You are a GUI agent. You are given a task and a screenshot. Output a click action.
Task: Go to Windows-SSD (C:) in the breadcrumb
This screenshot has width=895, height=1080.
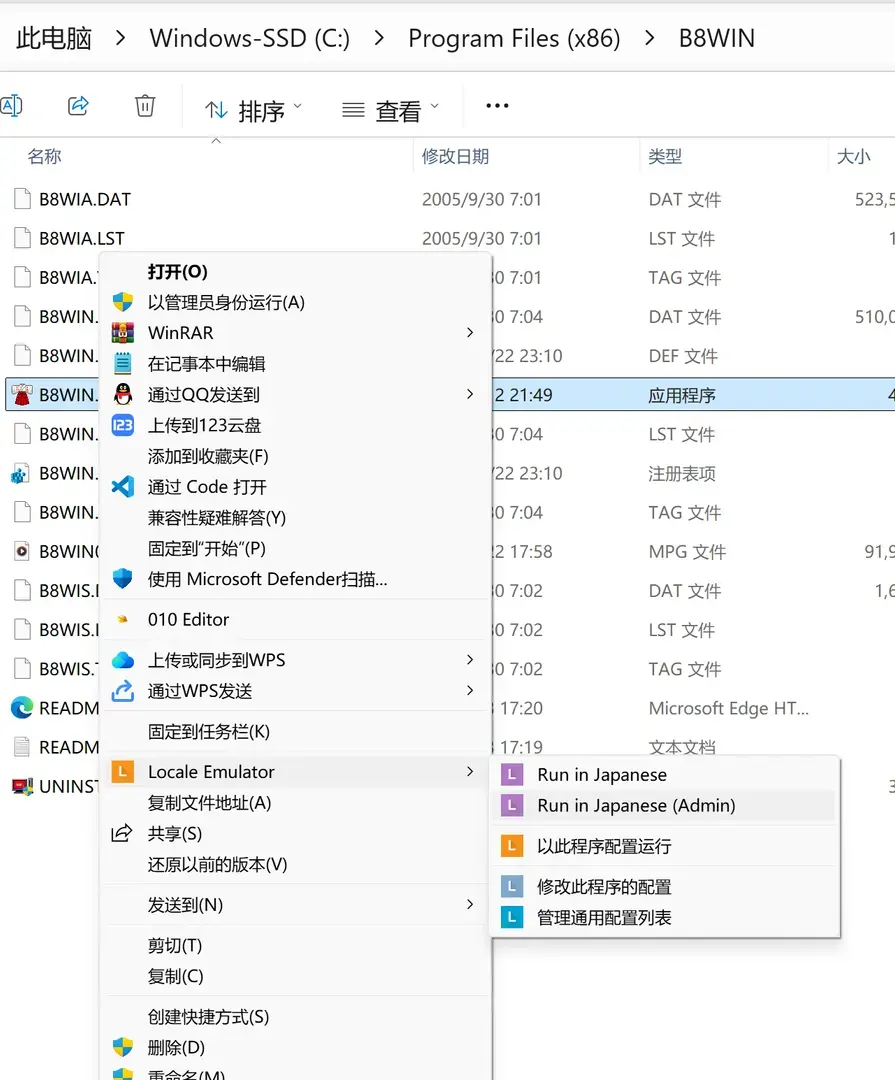[x=249, y=39]
